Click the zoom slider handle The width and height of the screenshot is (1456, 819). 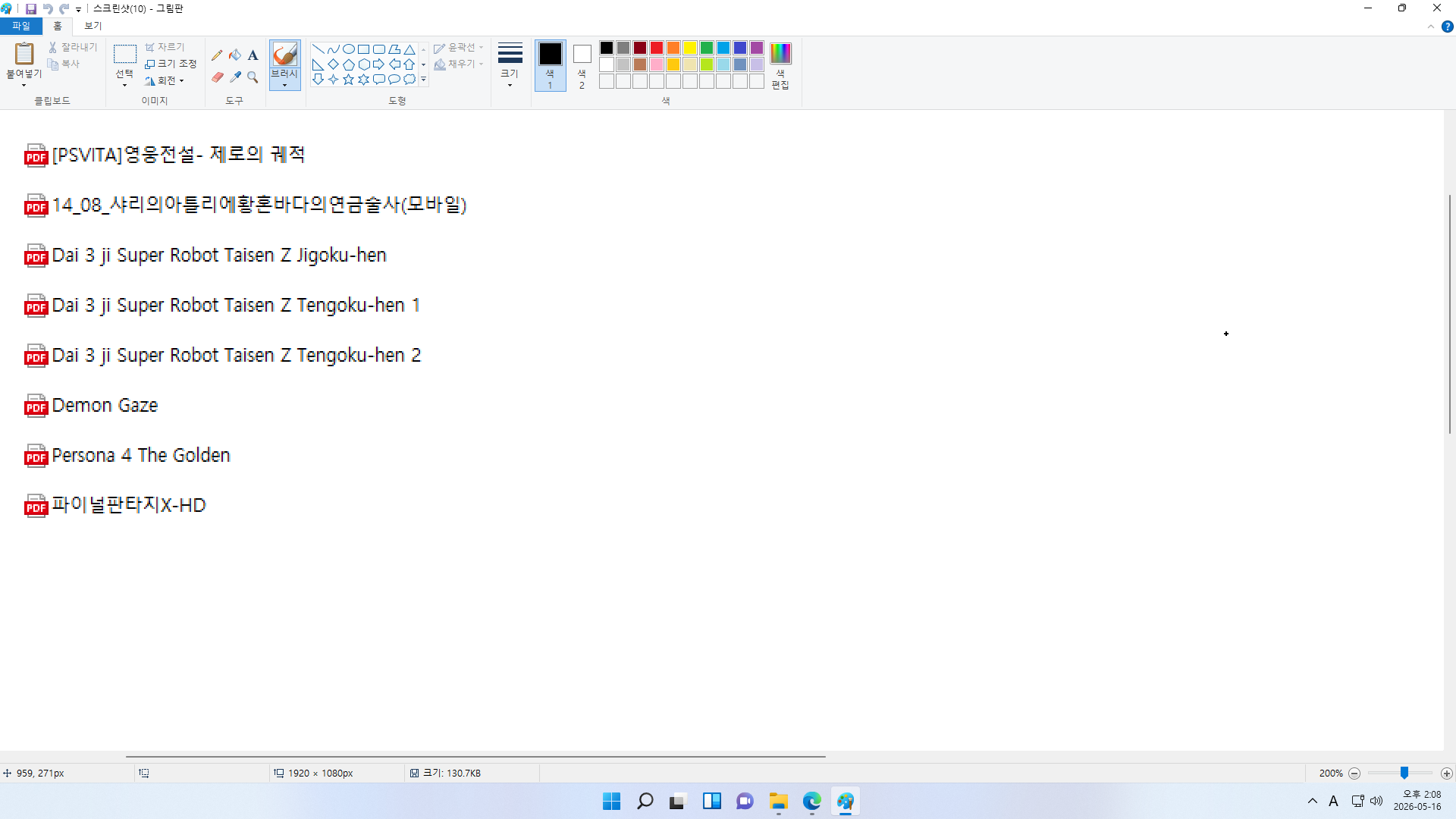(x=1404, y=773)
